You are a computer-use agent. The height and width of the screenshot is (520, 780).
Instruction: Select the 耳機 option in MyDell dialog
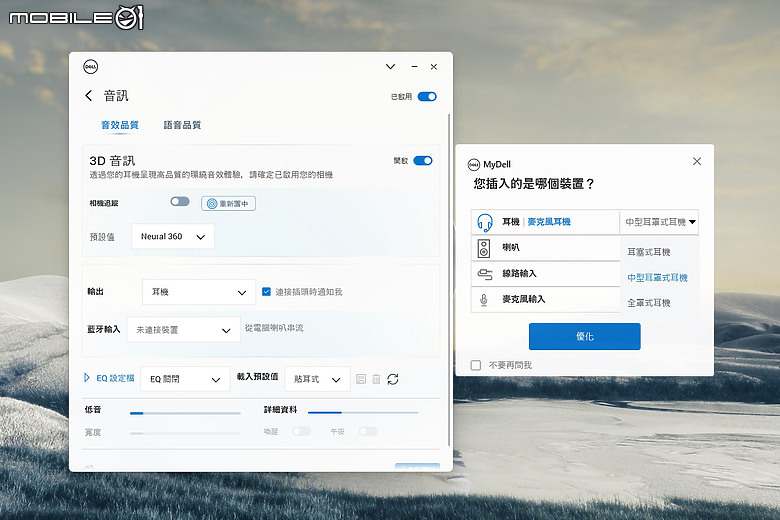pos(511,222)
